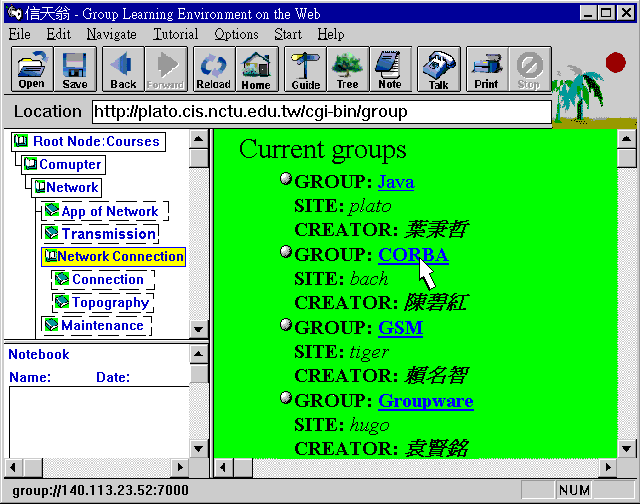Open the Note tool

click(x=389, y=70)
